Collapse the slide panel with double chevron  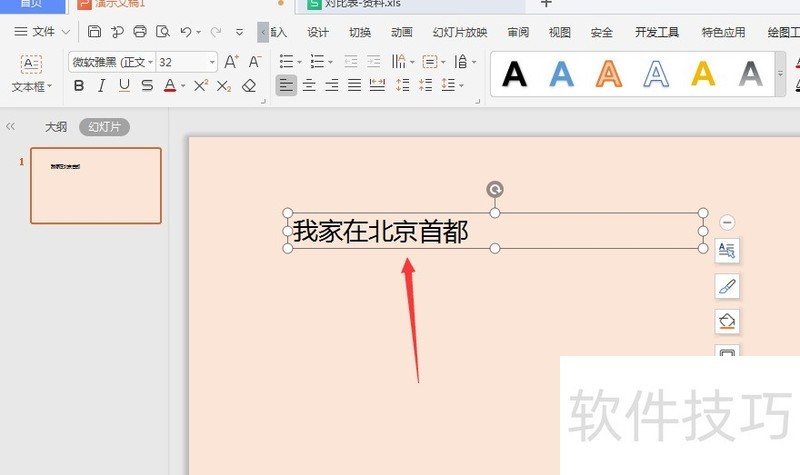[x=10, y=127]
